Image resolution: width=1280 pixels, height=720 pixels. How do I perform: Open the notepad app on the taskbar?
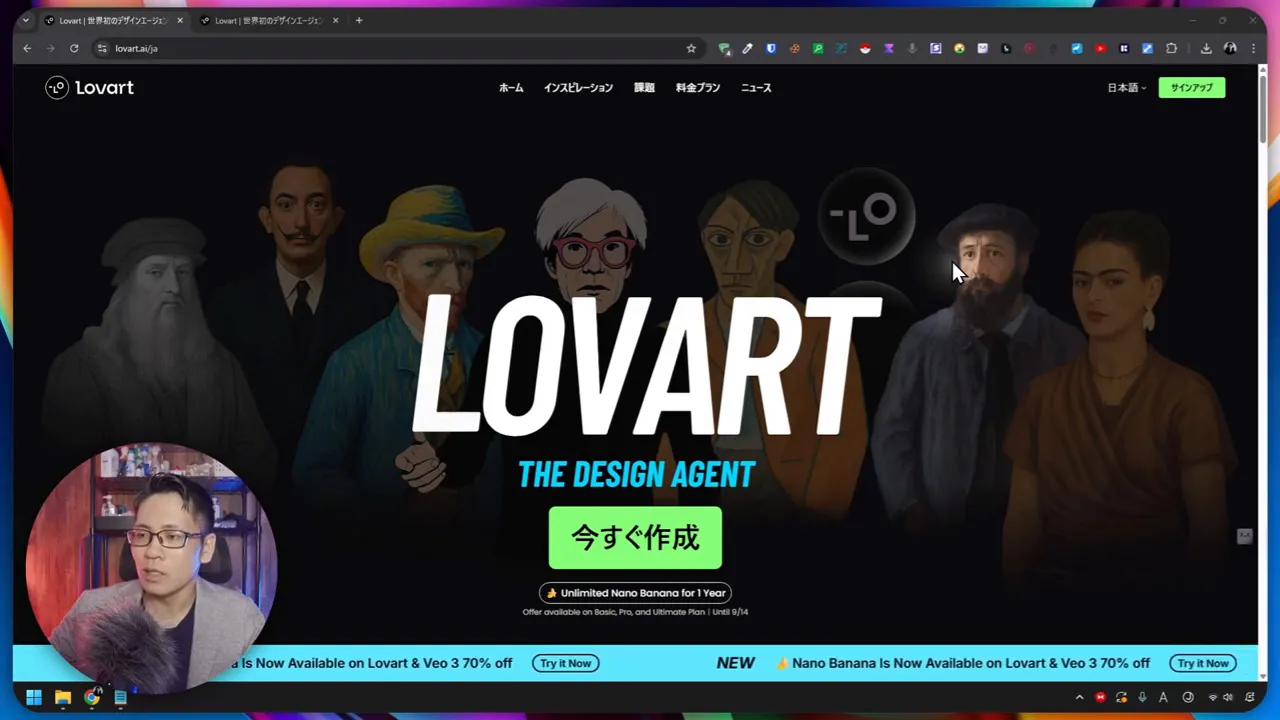pyautogui.click(x=120, y=697)
